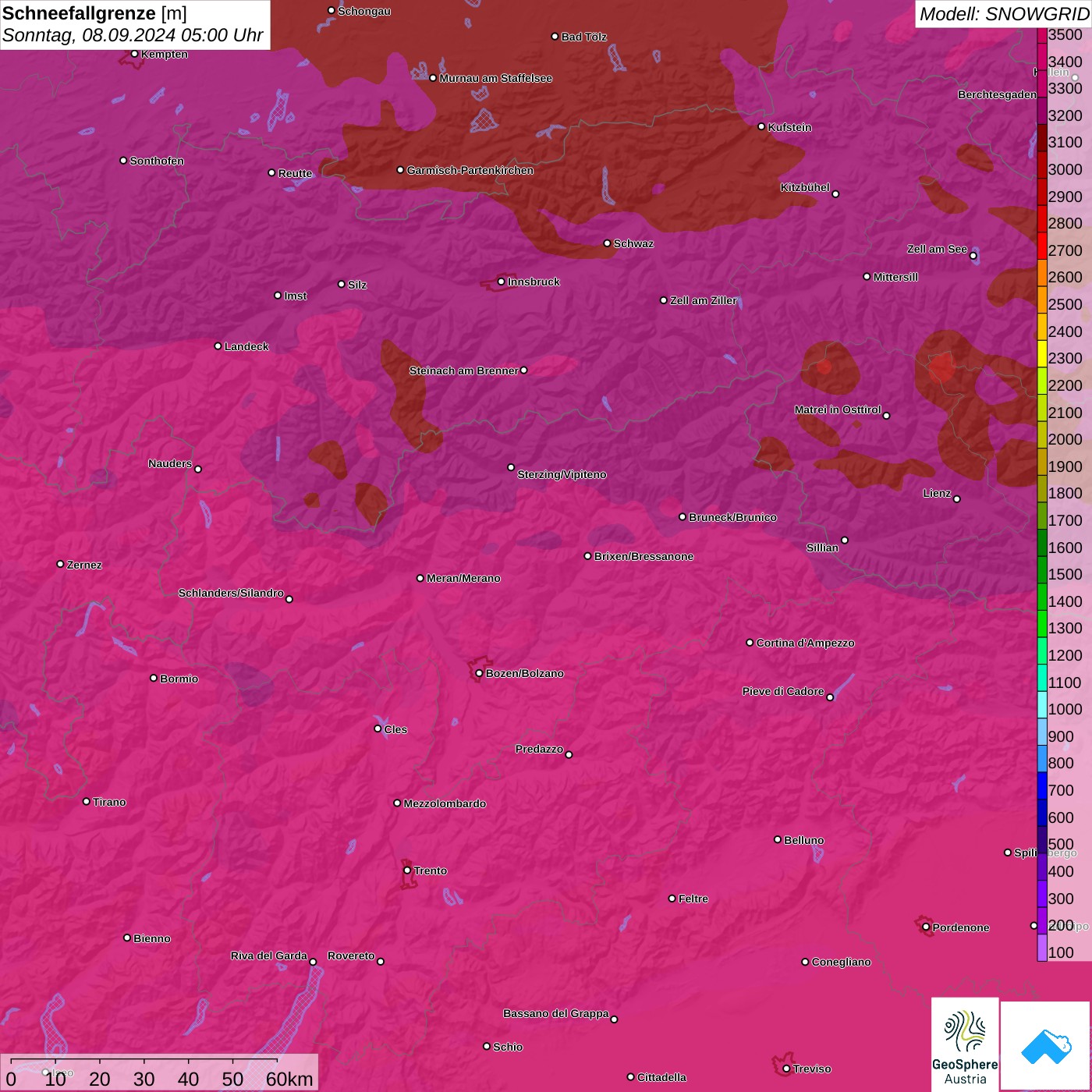Click the Tirano location dot
1092x1092 pixels.
87,801
